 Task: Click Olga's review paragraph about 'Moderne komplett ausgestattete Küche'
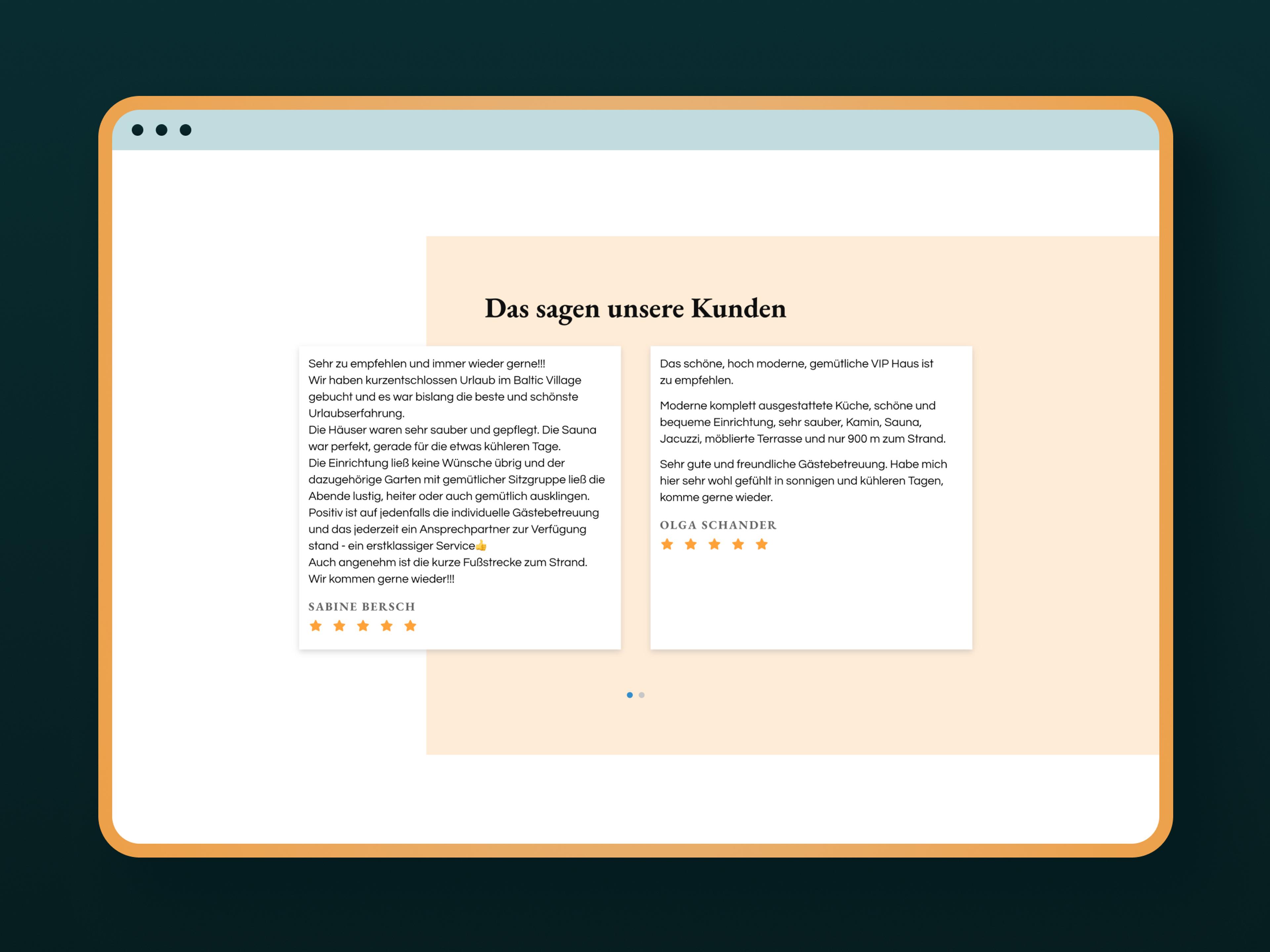coord(802,422)
